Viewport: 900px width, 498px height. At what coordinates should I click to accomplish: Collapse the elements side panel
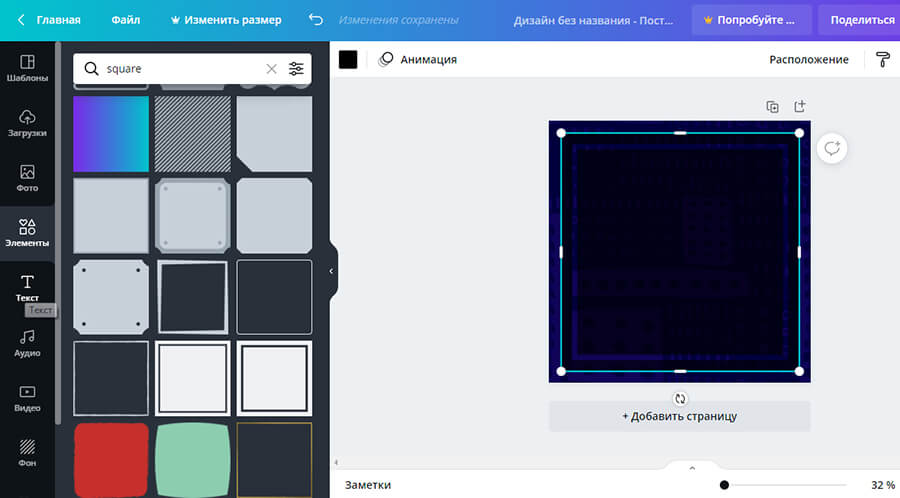tap(331, 271)
